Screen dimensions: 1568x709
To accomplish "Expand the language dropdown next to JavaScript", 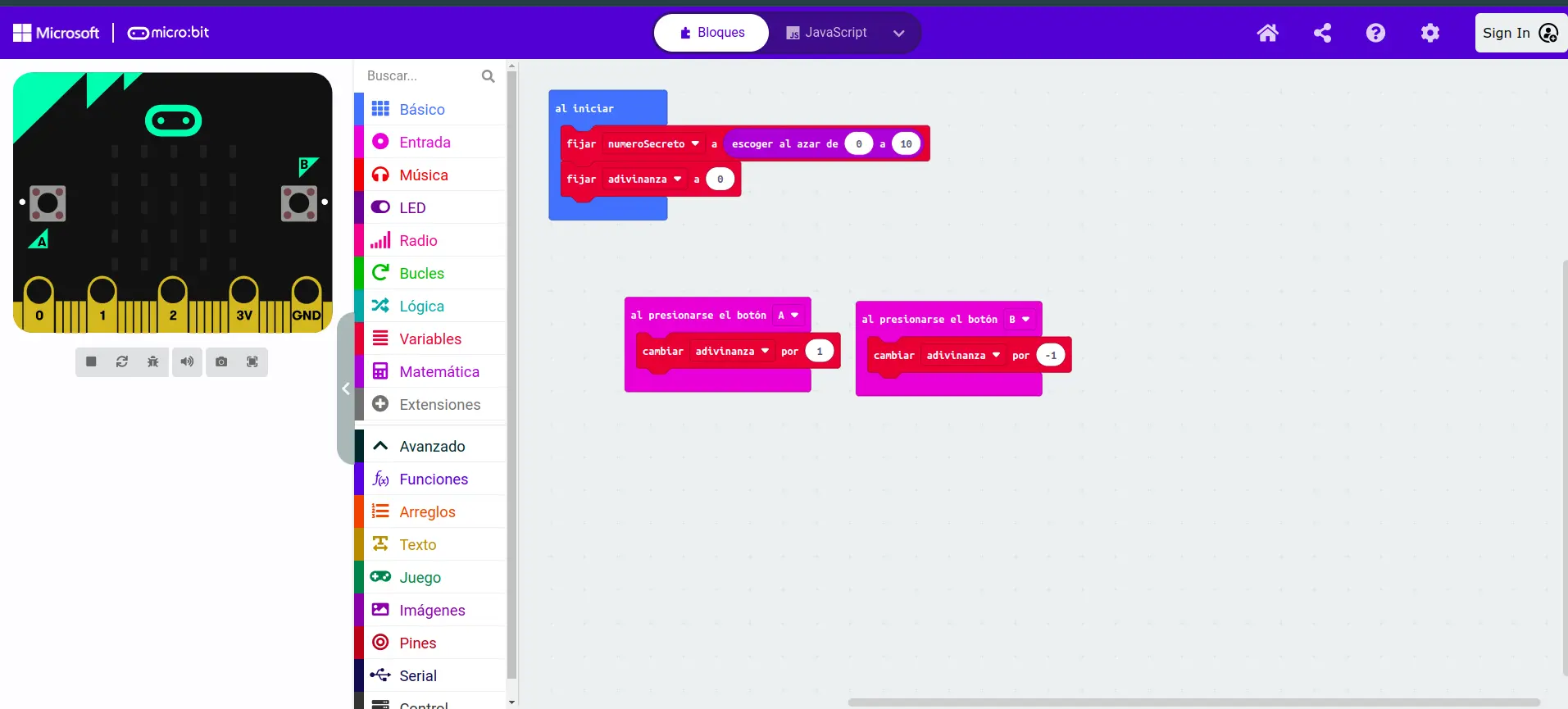I will click(898, 34).
